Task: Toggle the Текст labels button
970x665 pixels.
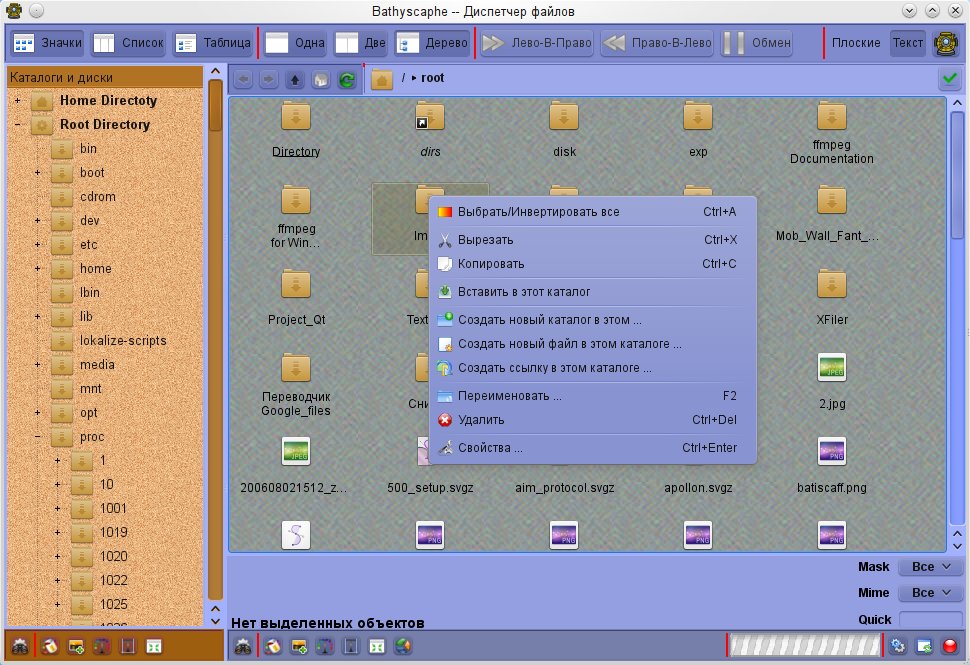Action: click(908, 43)
